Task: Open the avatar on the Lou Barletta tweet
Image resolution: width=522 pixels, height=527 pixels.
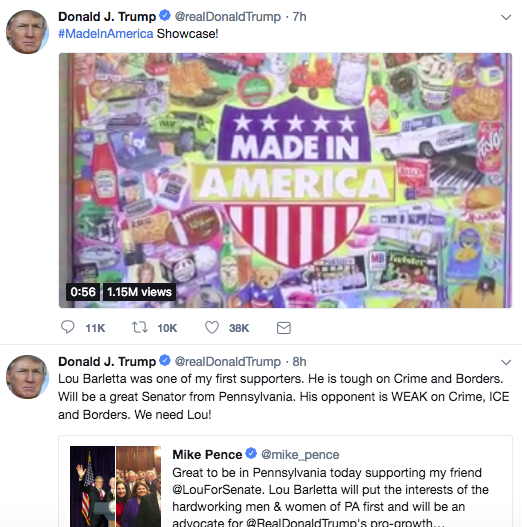Action: [x=27, y=377]
